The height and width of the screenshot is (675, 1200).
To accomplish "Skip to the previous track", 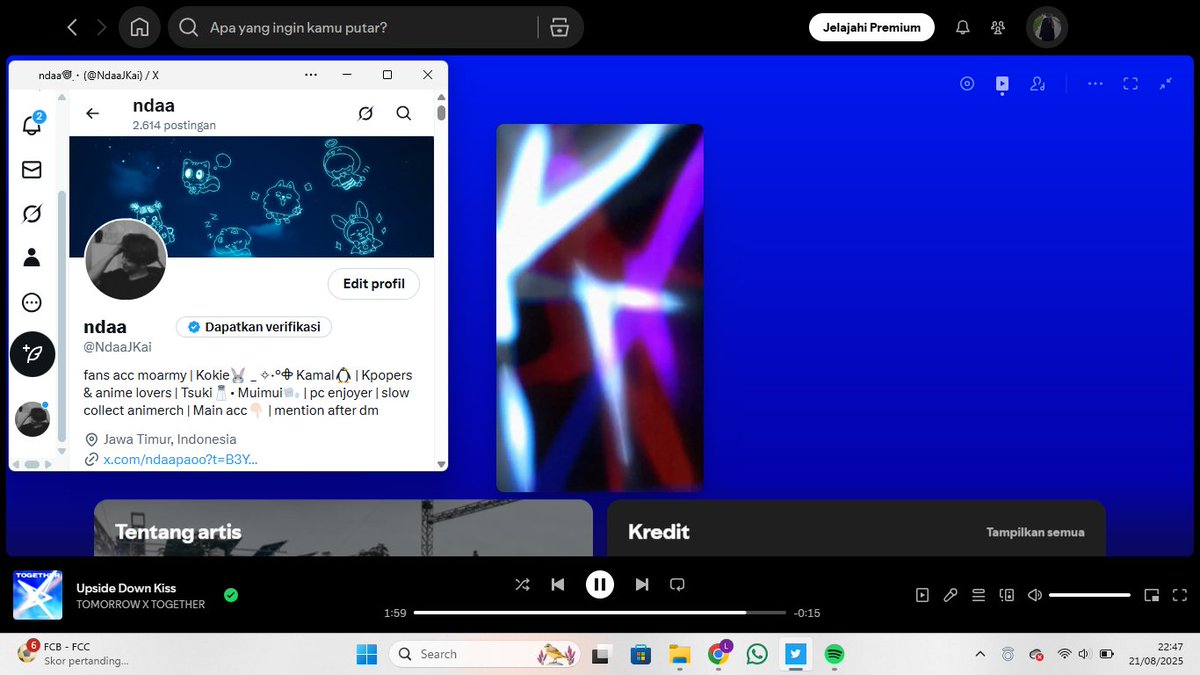I will (x=558, y=584).
